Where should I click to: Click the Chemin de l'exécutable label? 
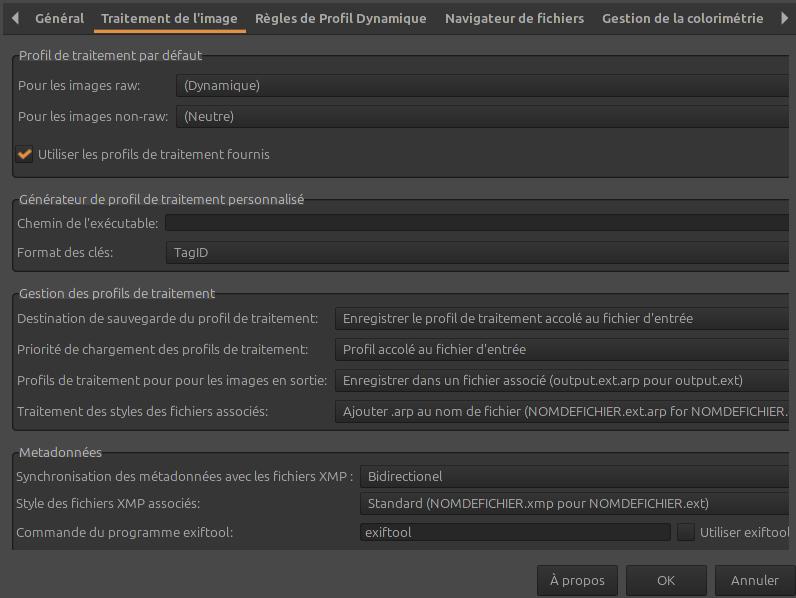87,223
